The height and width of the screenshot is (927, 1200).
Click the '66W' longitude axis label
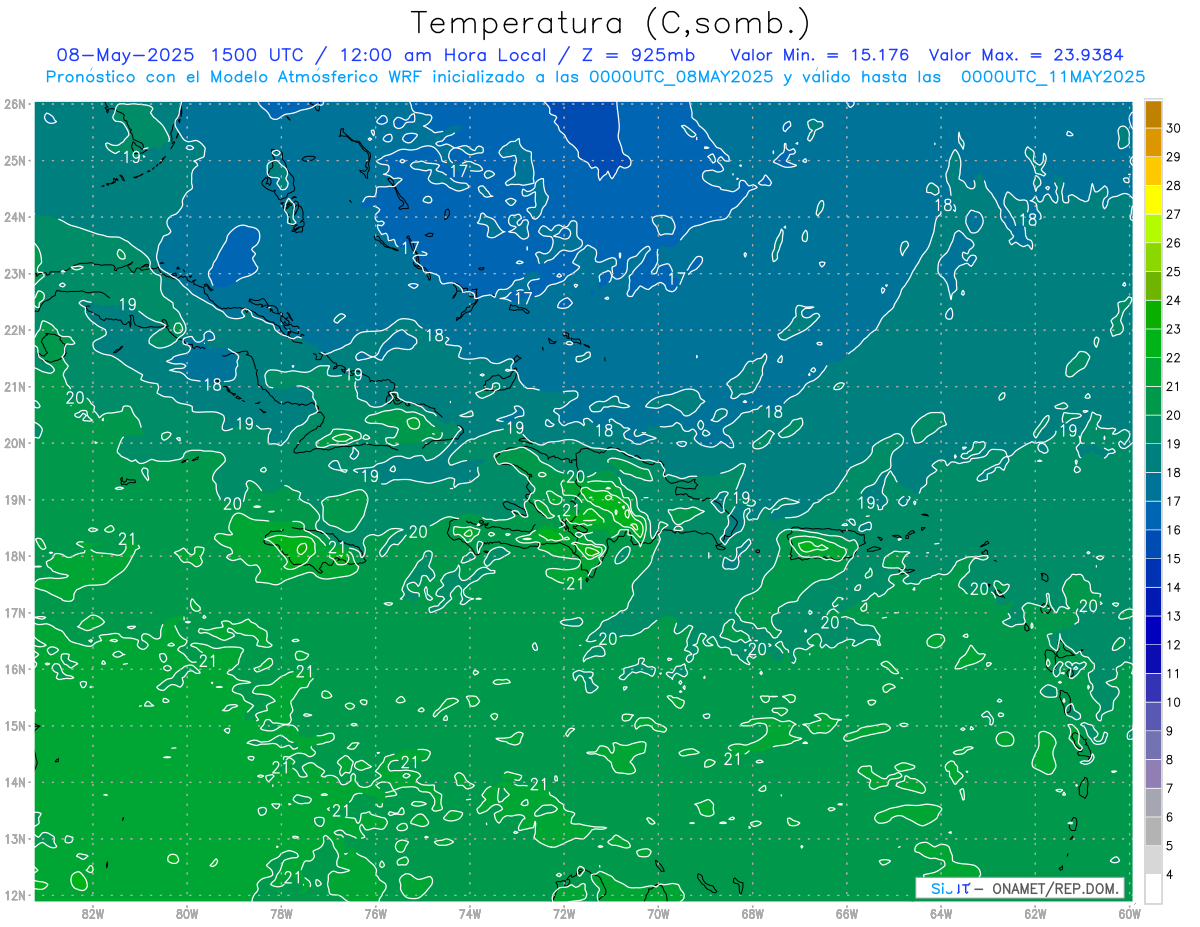coord(846,913)
